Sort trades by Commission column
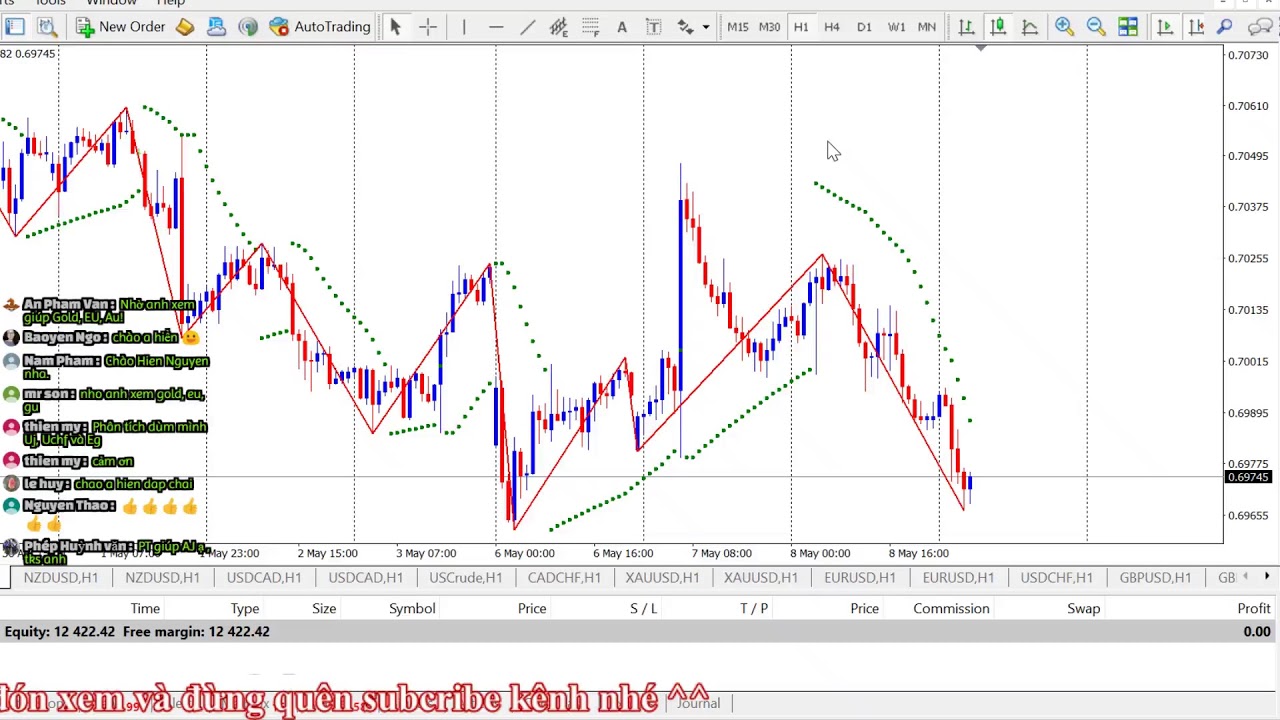This screenshot has height=720, width=1280. [x=951, y=608]
